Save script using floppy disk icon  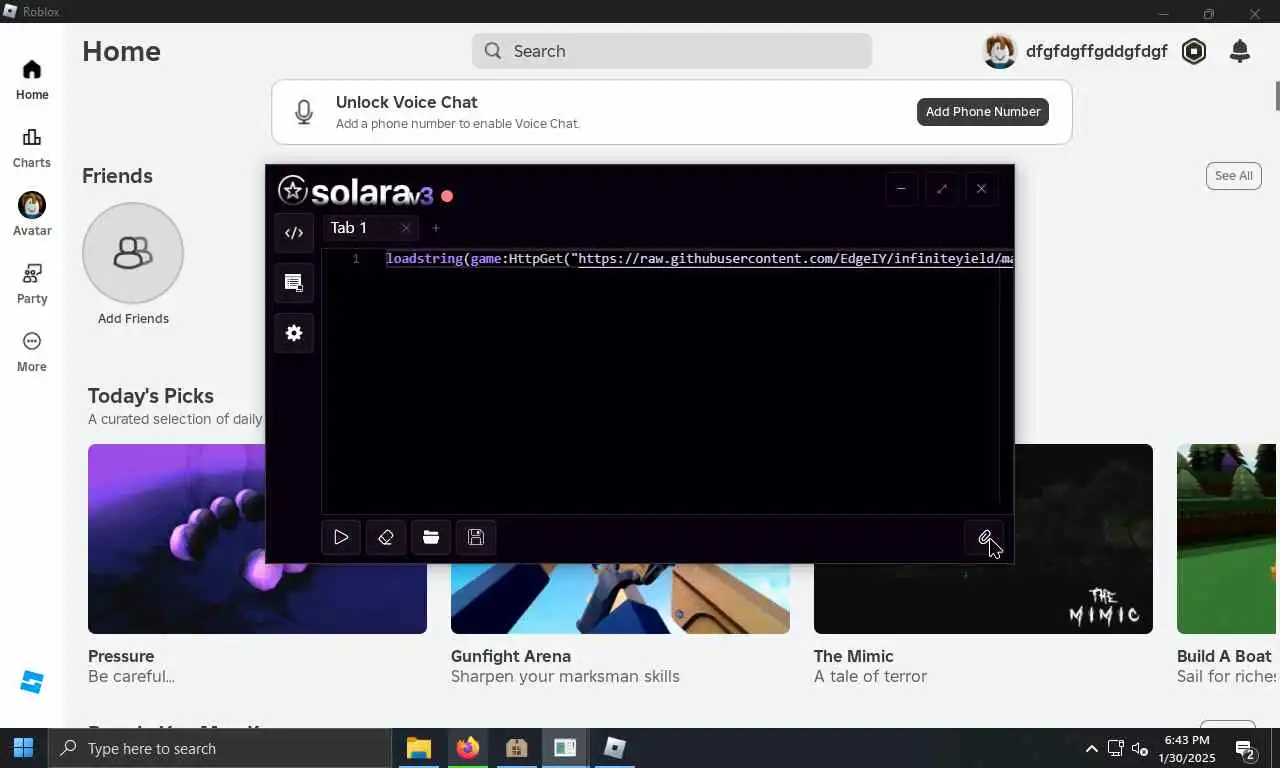click(476, 538)
